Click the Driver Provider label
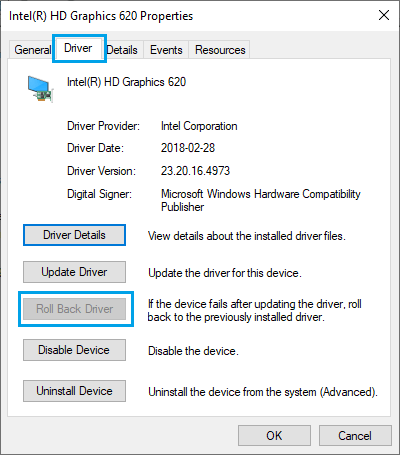The width and height of the screenshot is (400, 455). pyautogui.click(x=103, y=126)
